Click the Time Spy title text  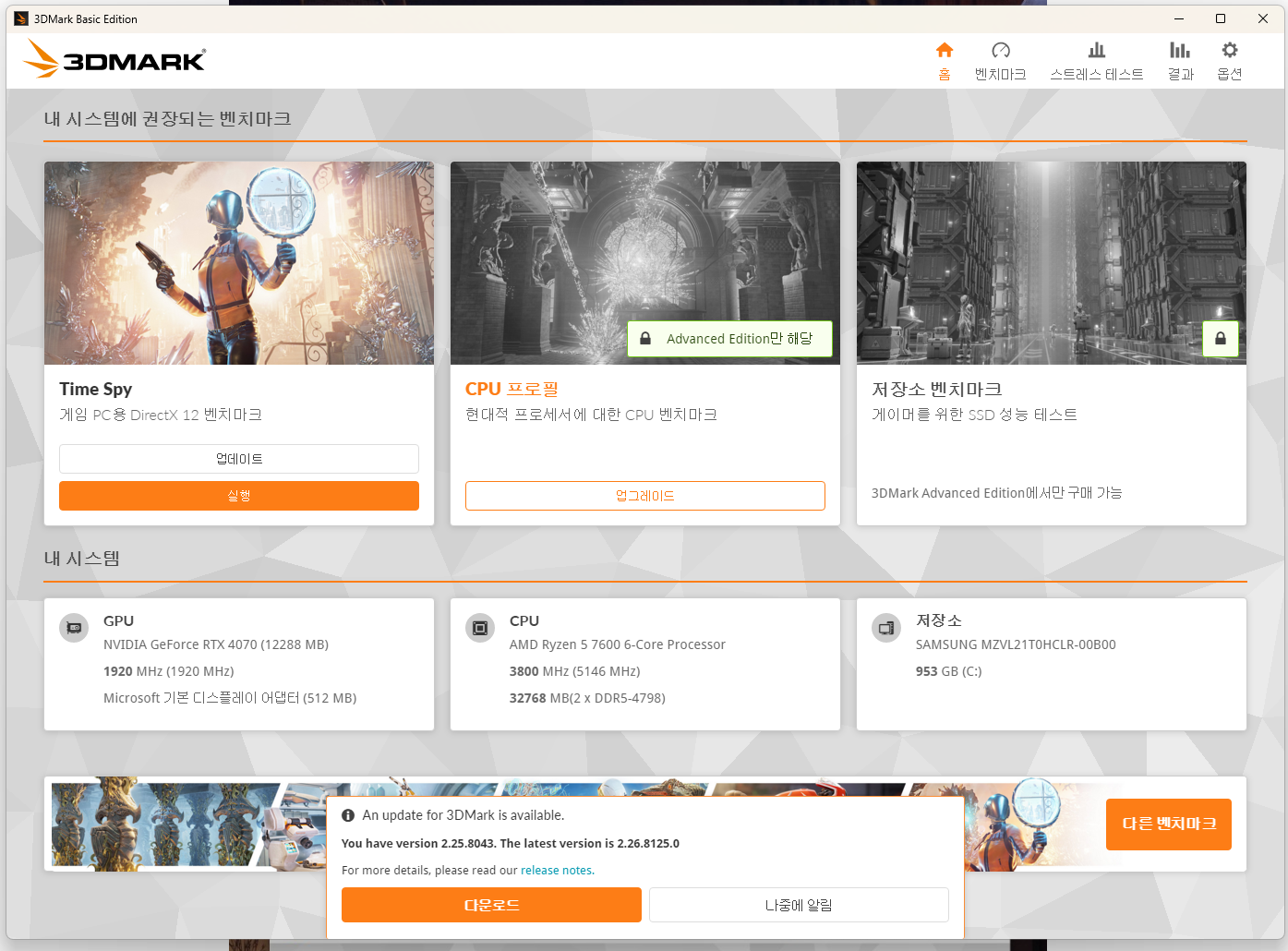96,390
